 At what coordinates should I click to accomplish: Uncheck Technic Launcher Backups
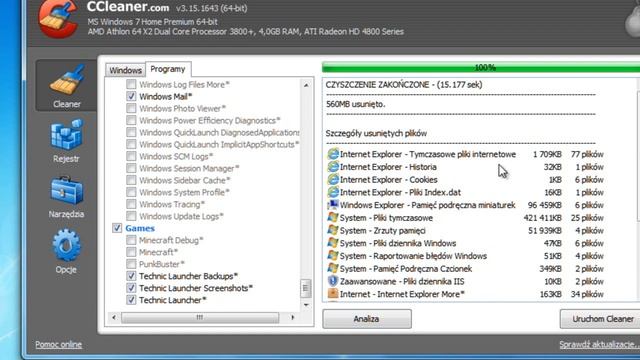tap(131, 276)
